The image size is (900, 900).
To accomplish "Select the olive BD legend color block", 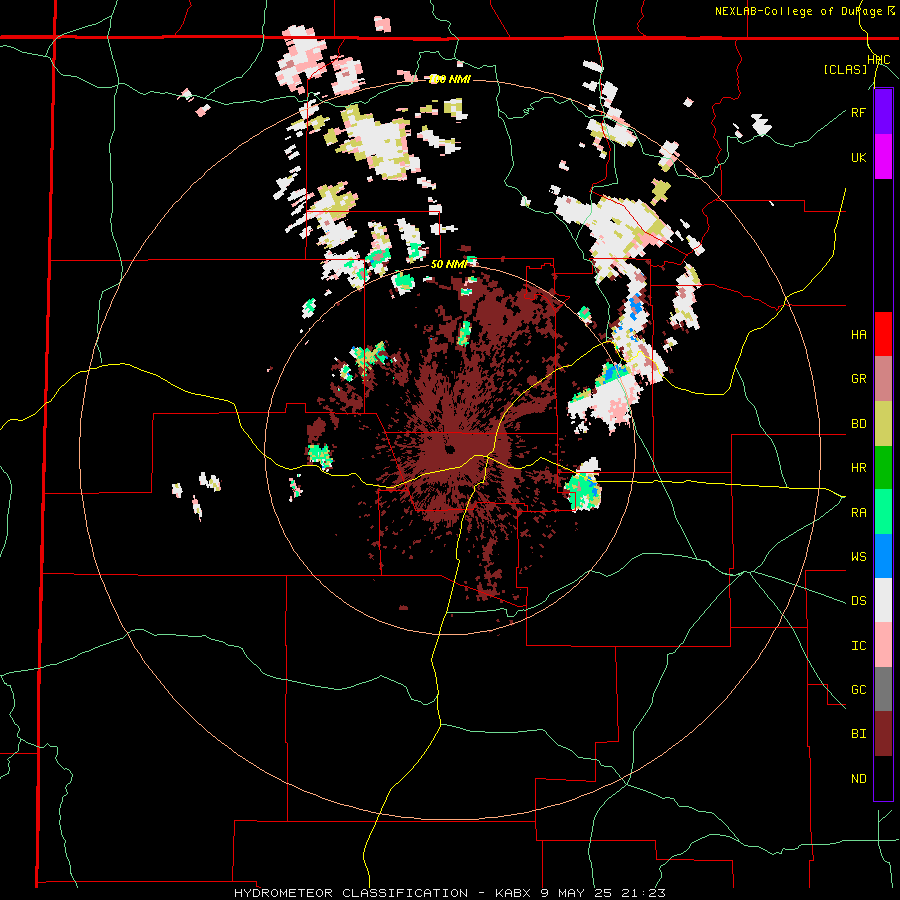I will pyautogui.click(x=883, y=424).
